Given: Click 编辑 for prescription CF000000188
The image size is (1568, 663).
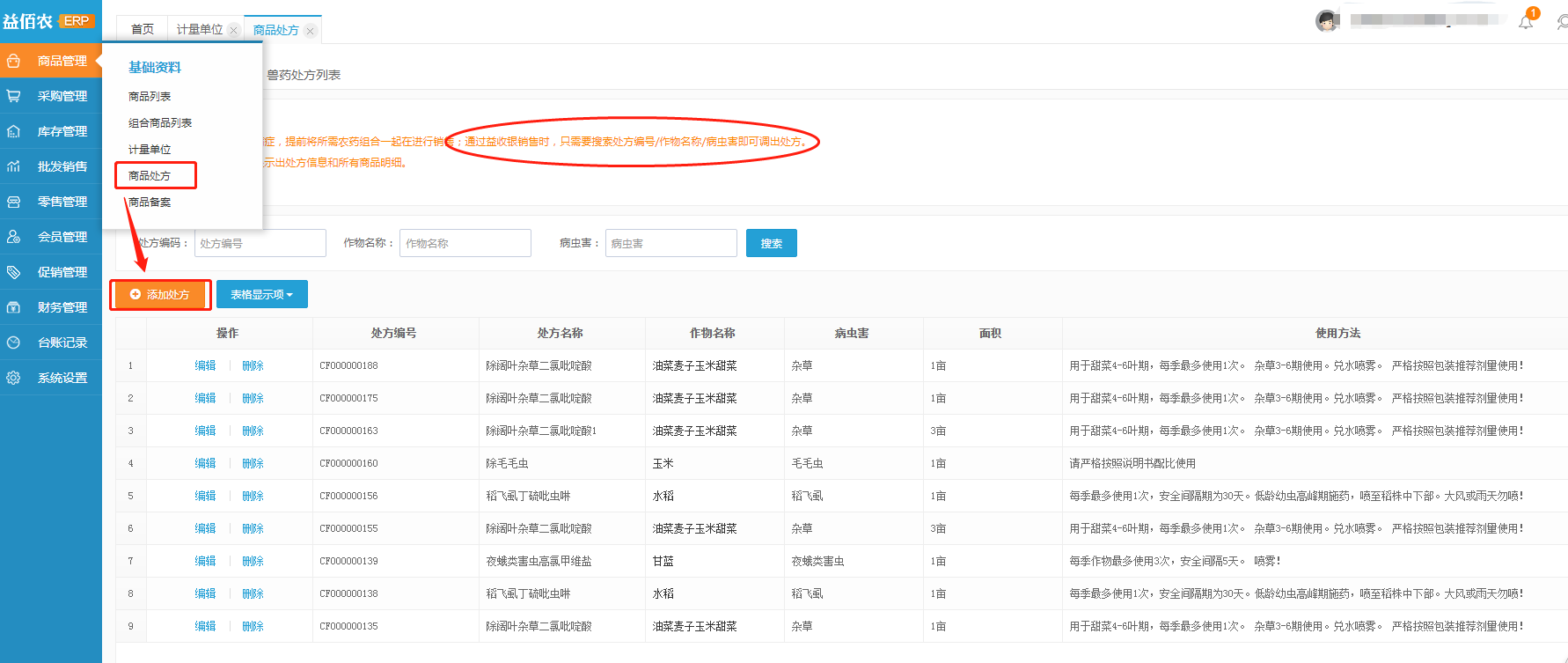Looking at the screenshot, I should (205, 366).
